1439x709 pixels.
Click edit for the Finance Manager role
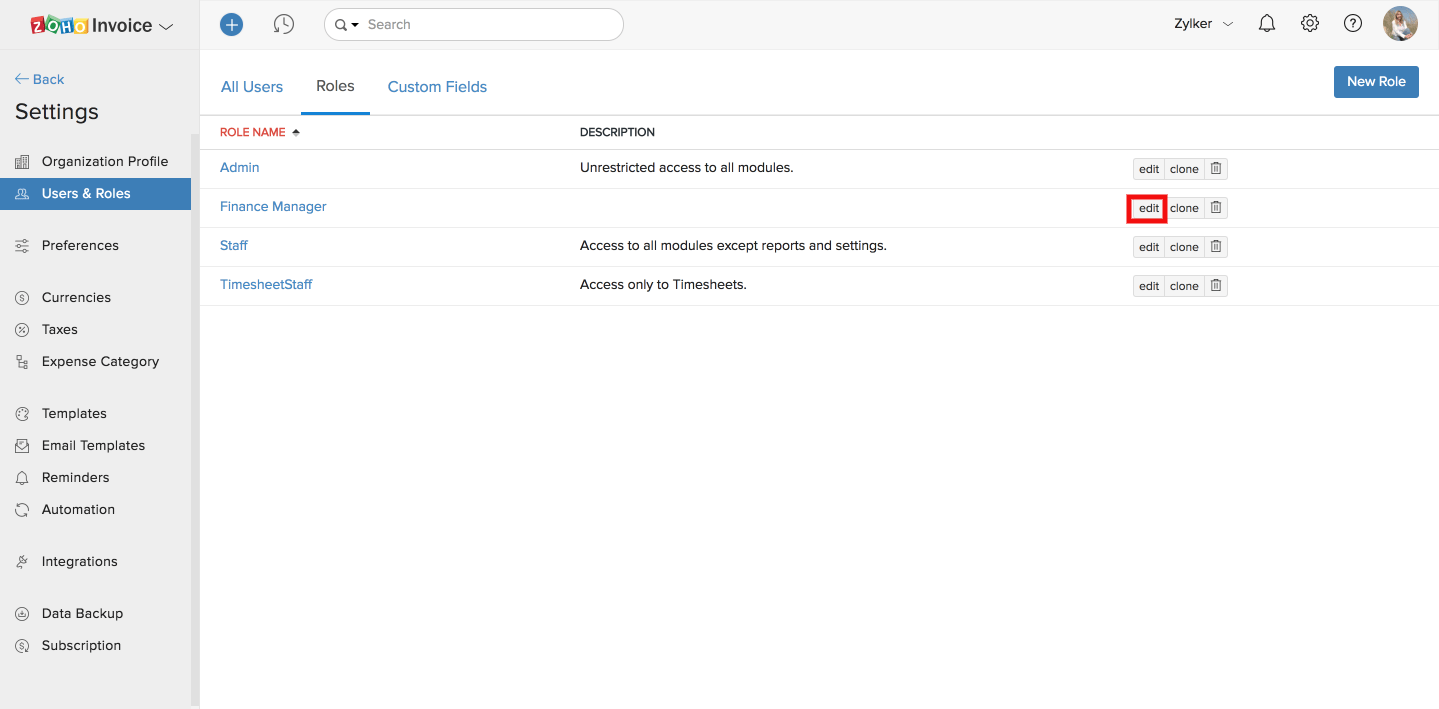coord(1148,208)
